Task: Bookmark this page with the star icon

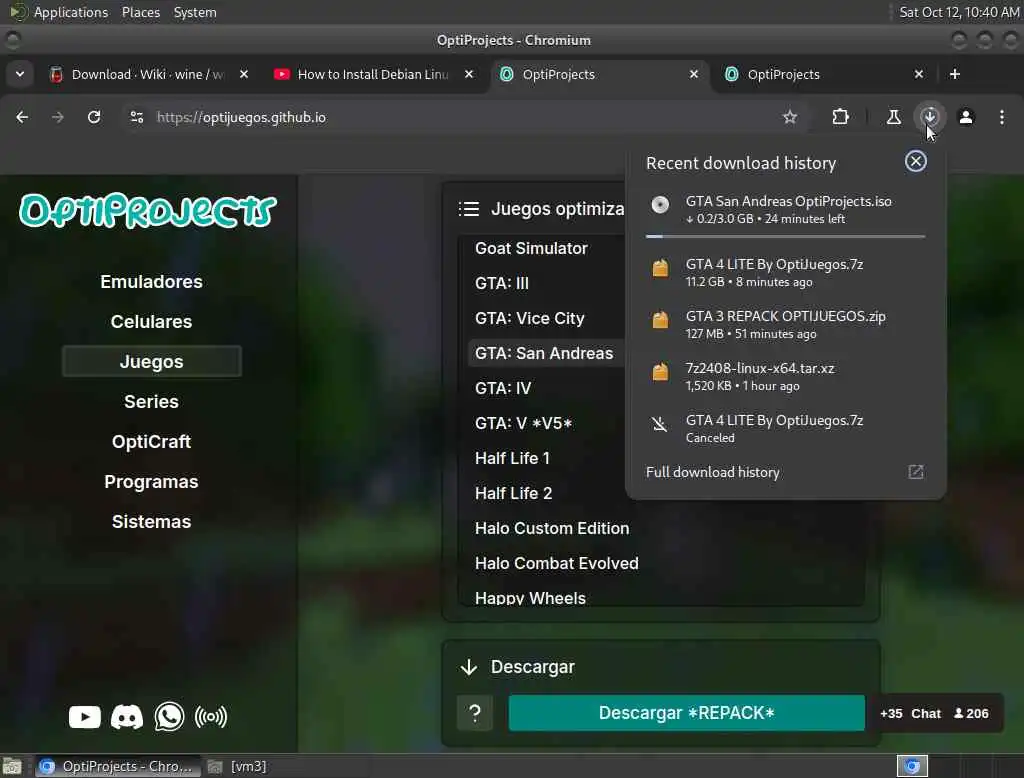Action: [790, 117]
